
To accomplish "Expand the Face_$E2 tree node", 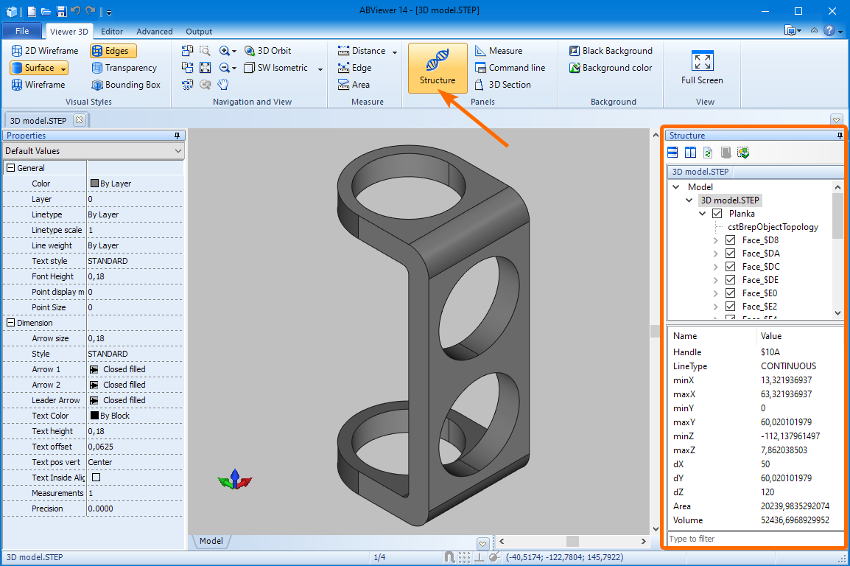I will coord(716,307).
